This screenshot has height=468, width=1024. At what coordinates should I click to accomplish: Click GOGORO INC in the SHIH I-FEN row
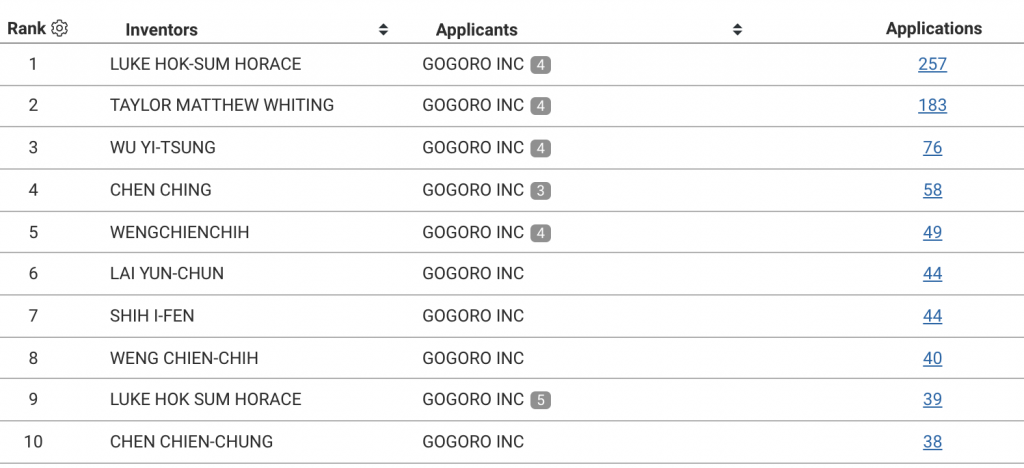click(473, 316)
